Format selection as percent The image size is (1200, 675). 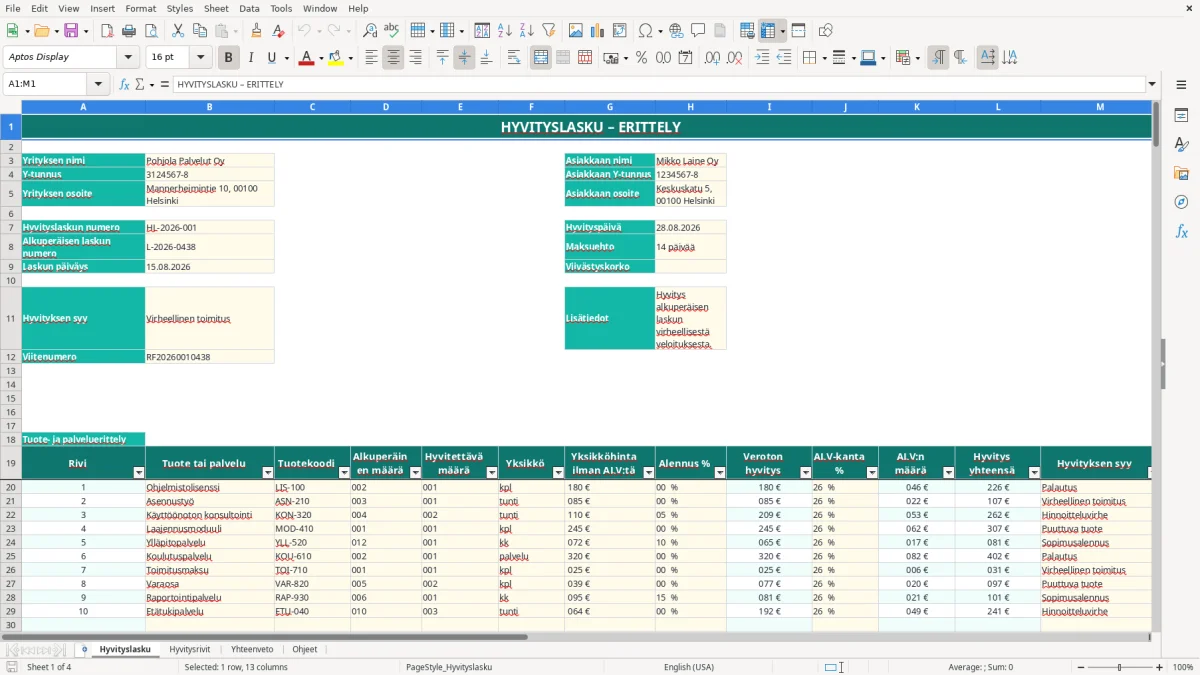click(x=641, y=58)
